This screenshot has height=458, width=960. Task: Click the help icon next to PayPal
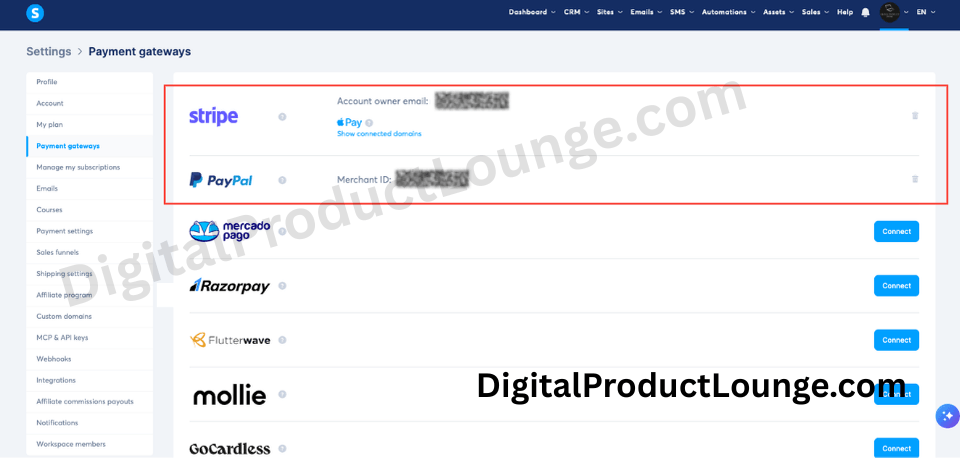282,180
